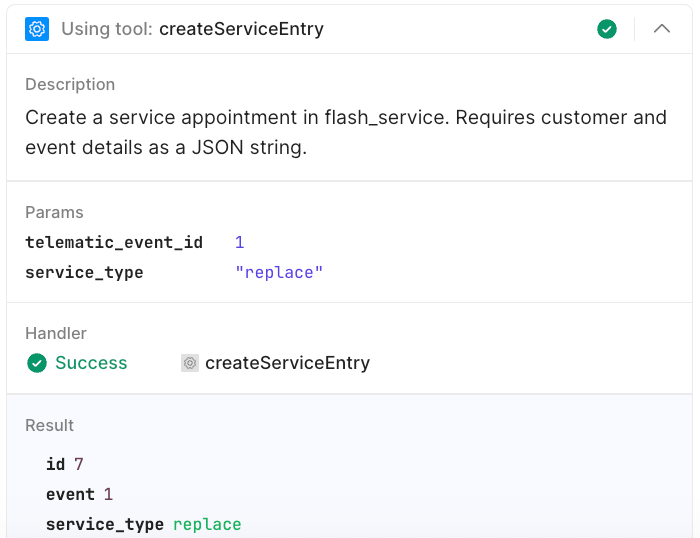Click the blue gear tool icon in header

click(x=37, y=29)
